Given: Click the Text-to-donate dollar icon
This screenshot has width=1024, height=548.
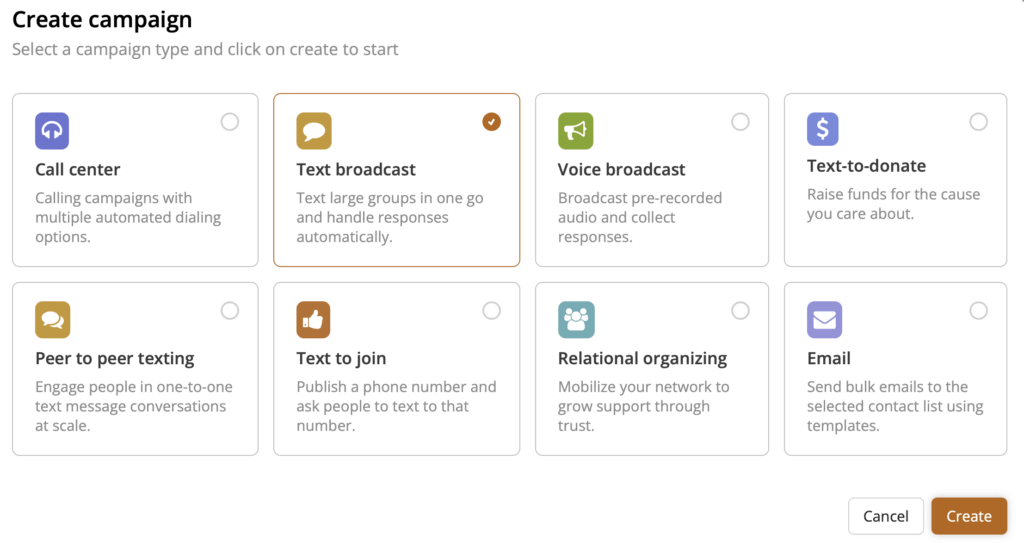Looking at the screenshot, I should (823, 128).
